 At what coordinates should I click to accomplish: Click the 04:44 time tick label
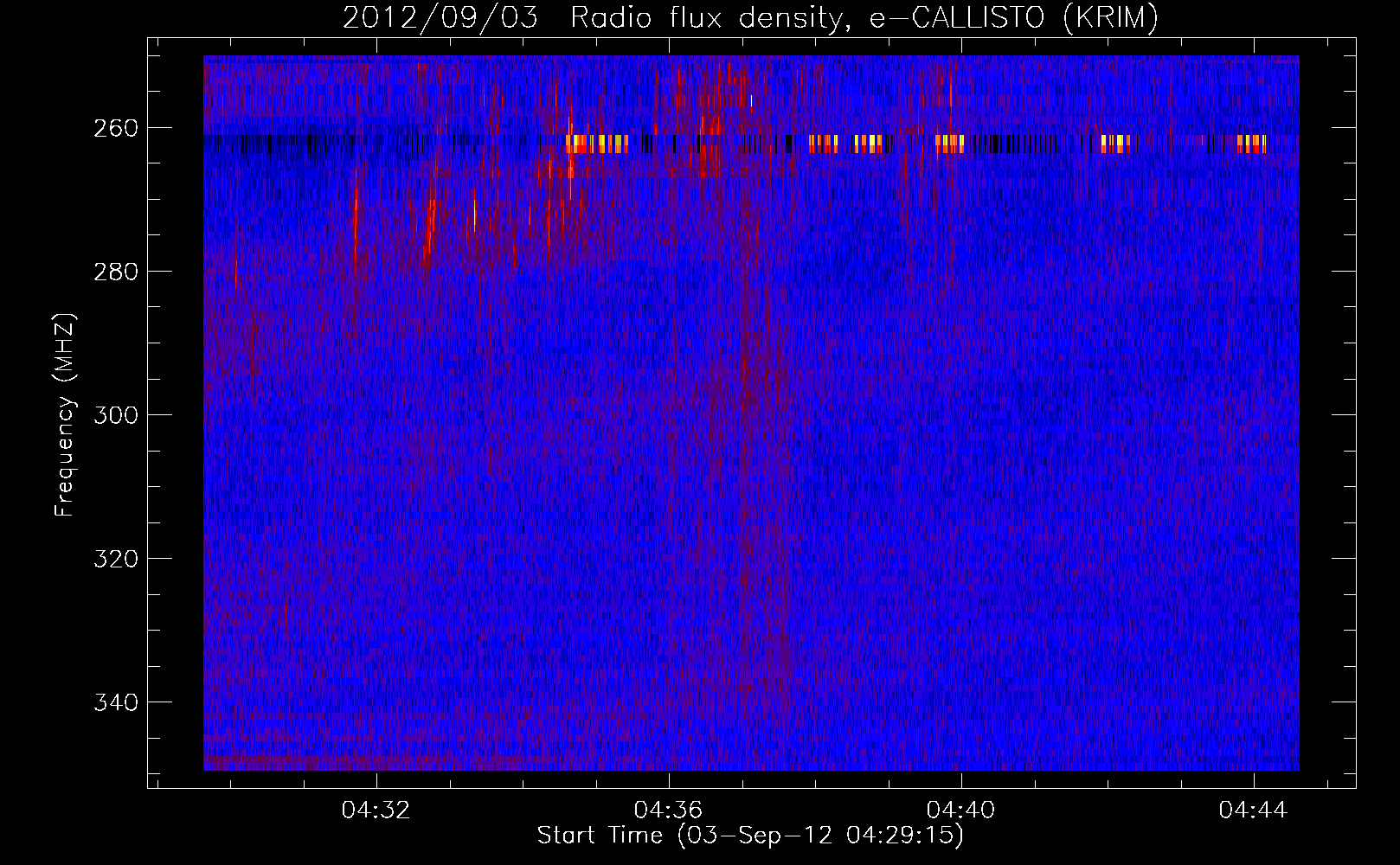click(1254, 811)
